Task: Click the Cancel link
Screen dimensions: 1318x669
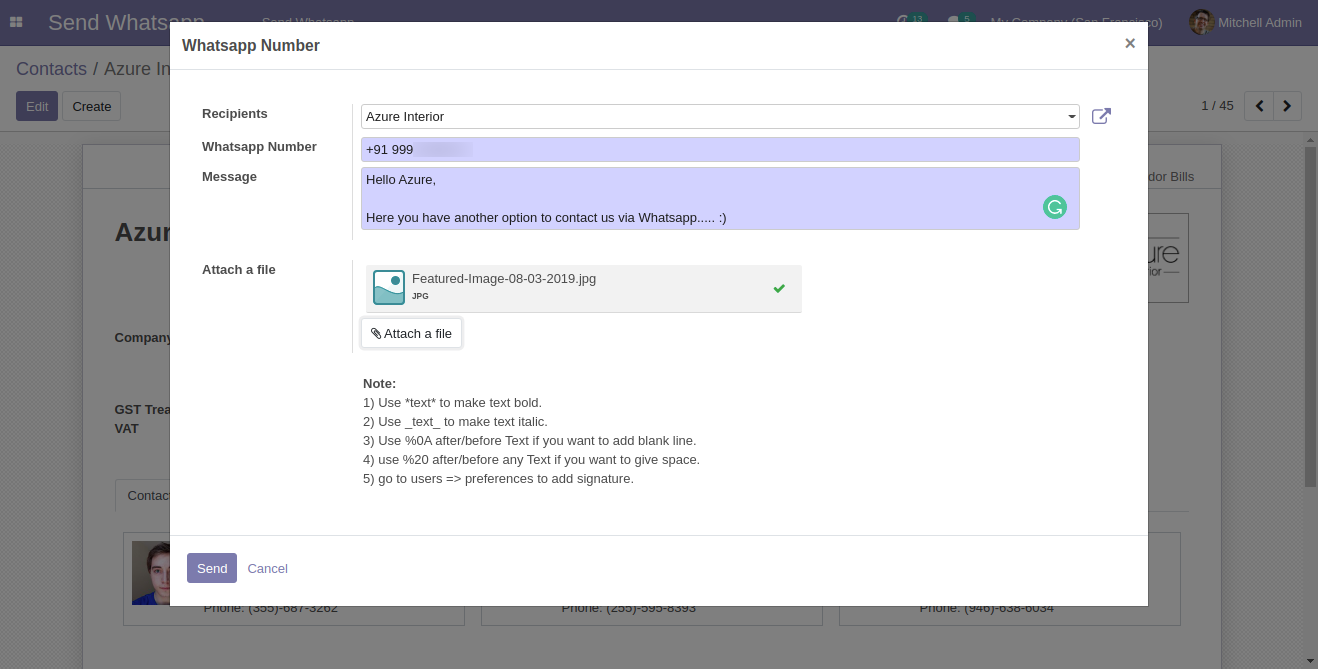Action: pyautogui.click(x=267, y=568)
